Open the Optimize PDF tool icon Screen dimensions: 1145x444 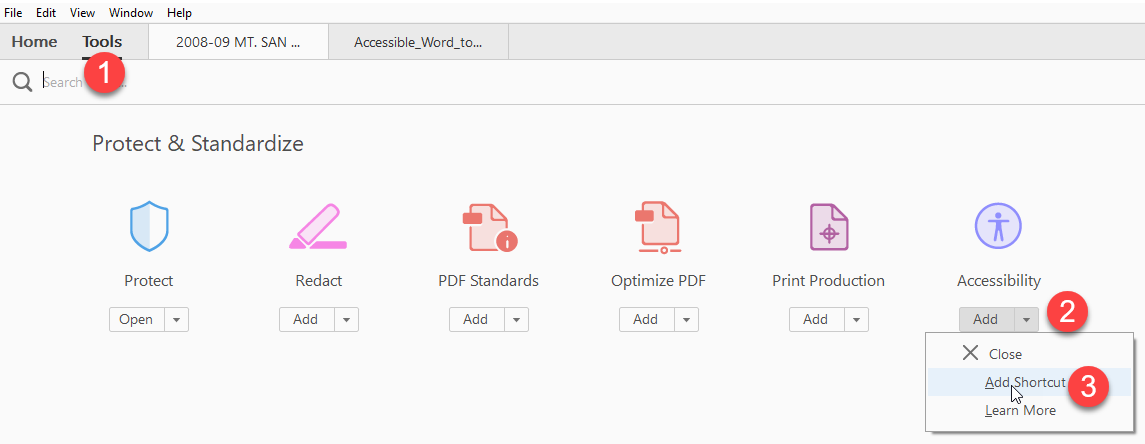pos(658,226)
